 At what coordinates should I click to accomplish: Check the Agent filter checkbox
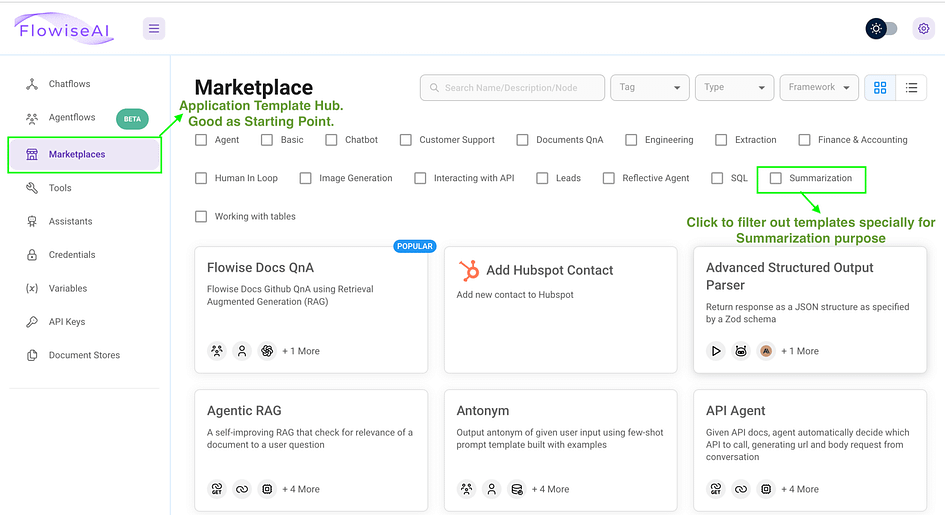(201, 140)
